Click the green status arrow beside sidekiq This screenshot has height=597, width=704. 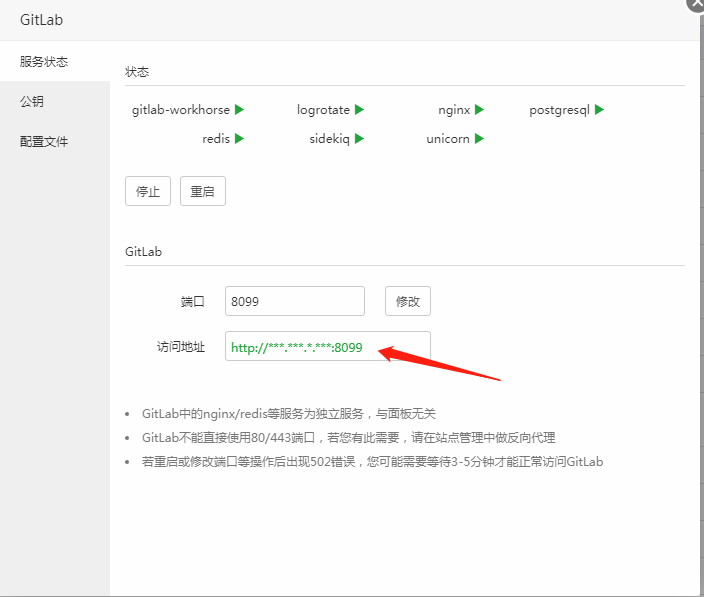[x=359, y=139]
